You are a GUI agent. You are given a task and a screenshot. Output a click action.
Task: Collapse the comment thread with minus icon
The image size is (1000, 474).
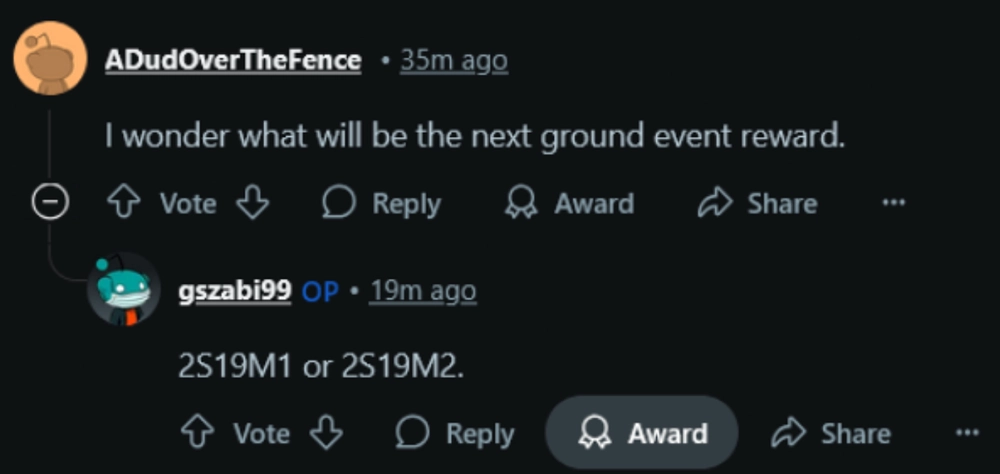click(50, 202)
